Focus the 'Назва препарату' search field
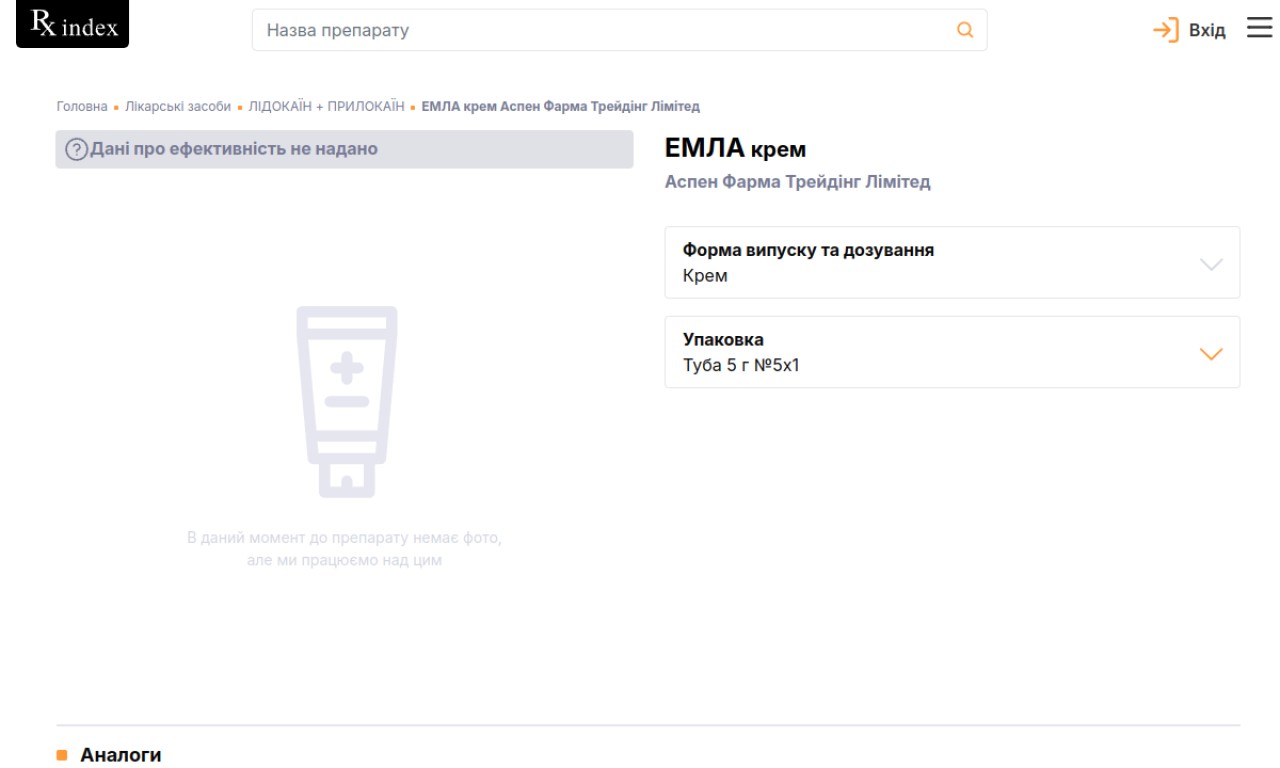 point(600,30)
